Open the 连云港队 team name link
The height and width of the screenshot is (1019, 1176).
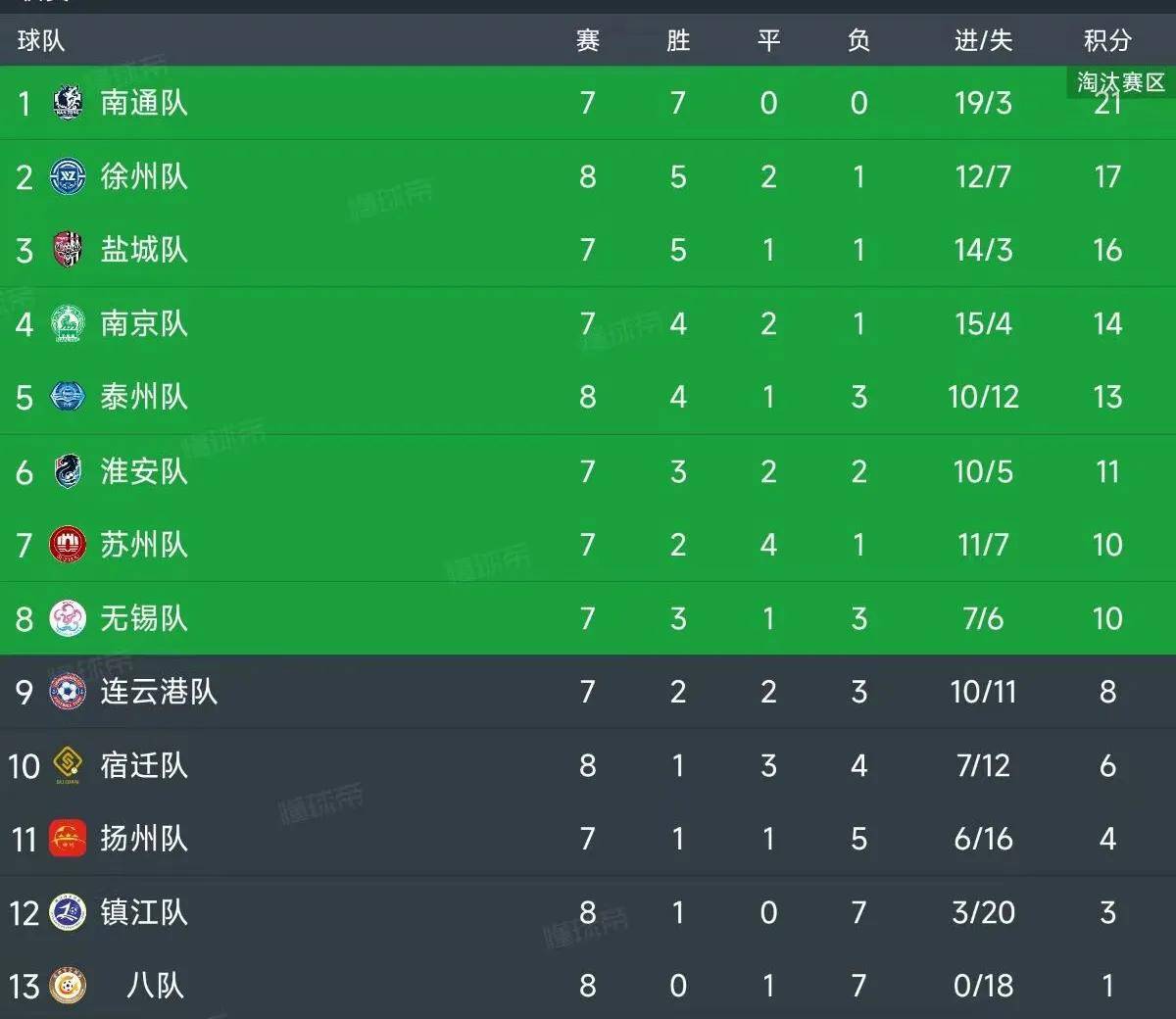pyautogui.click(x=159, y=692)
